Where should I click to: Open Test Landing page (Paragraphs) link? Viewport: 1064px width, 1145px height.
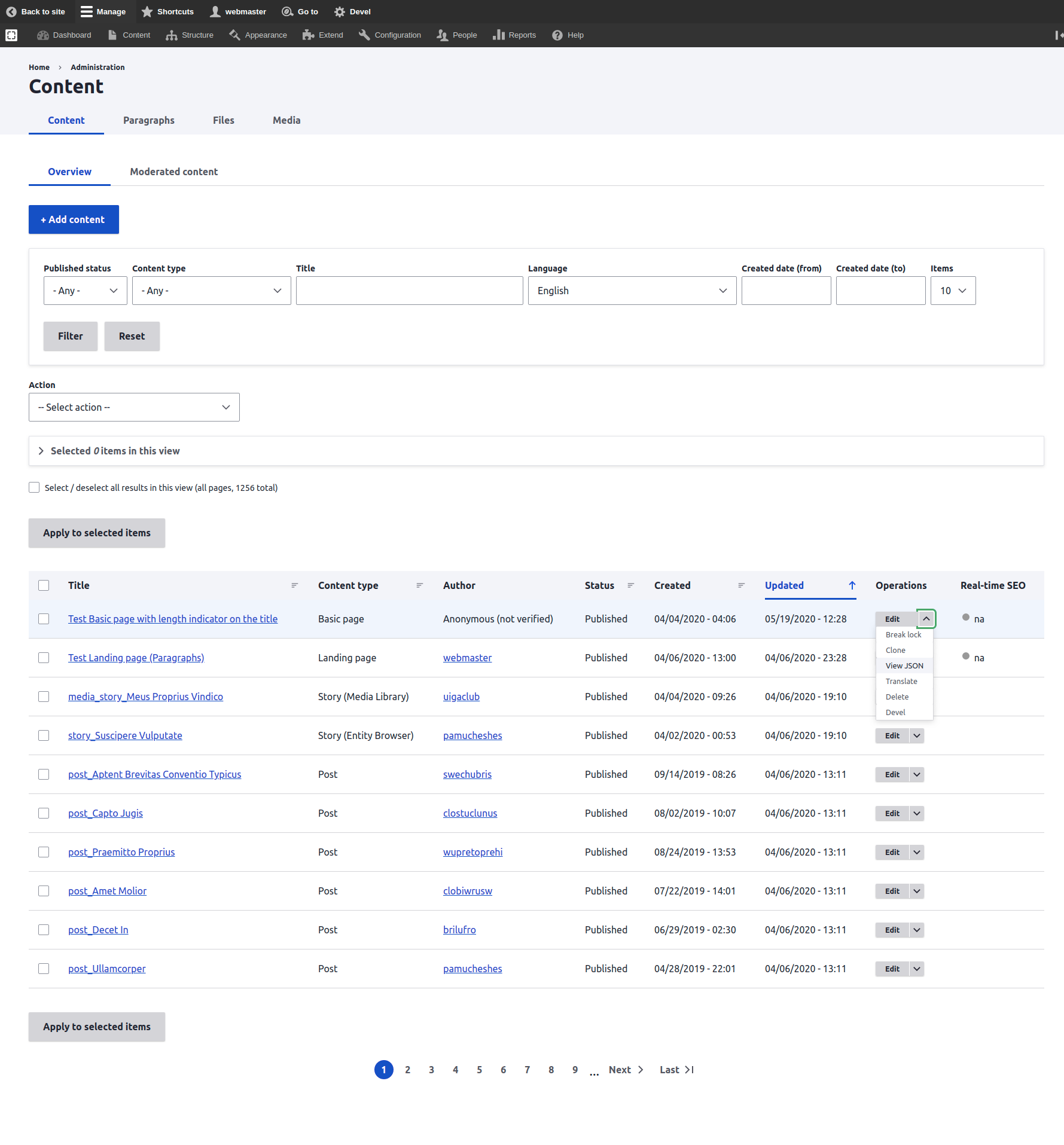coord(136,658)
